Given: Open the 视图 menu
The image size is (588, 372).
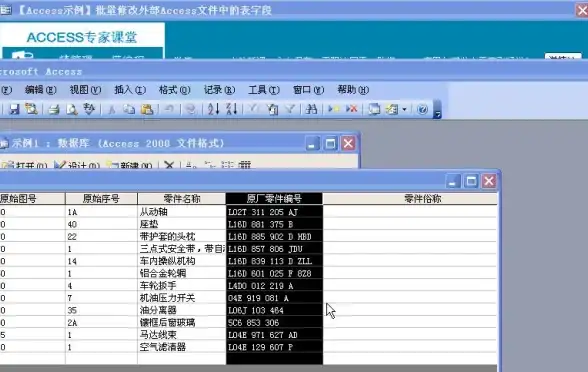Looking at the screenshot, I should 85,90.
